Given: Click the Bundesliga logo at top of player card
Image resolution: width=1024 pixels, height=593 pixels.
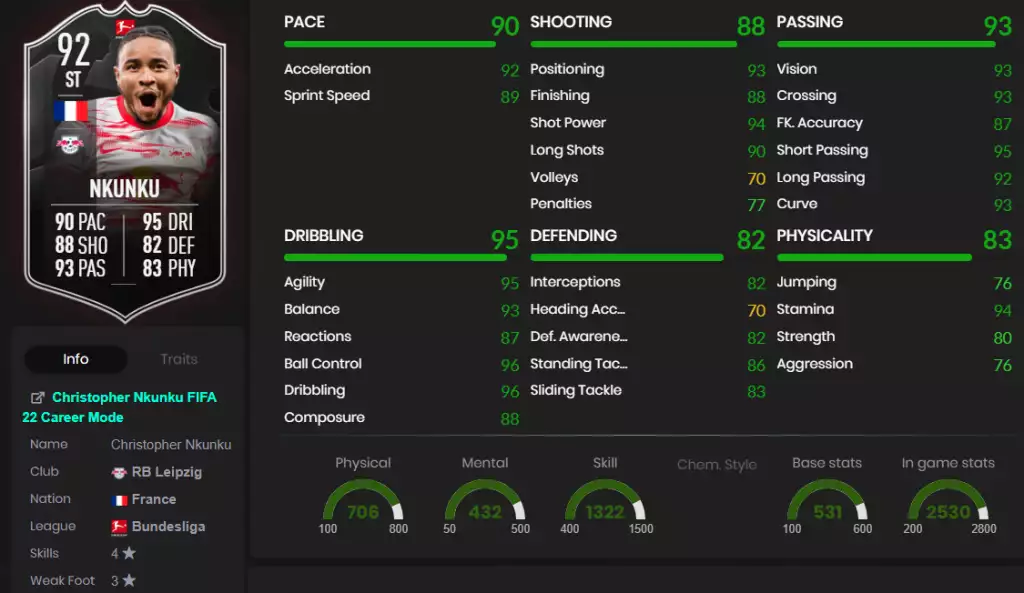Looking at the screenshot, I should (124, 27).
